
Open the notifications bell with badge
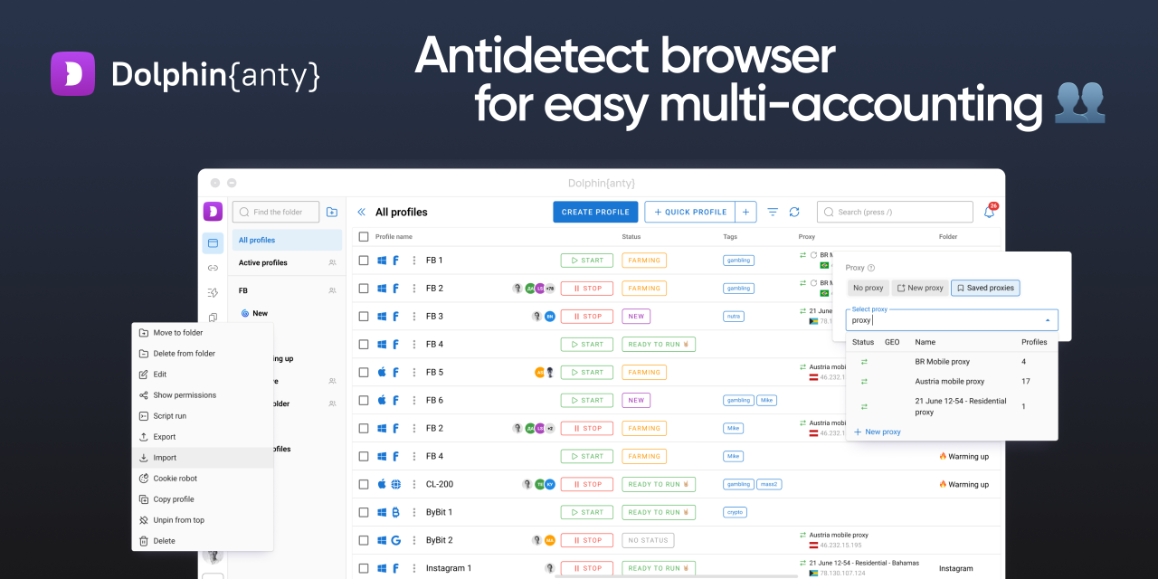[990, 212]
